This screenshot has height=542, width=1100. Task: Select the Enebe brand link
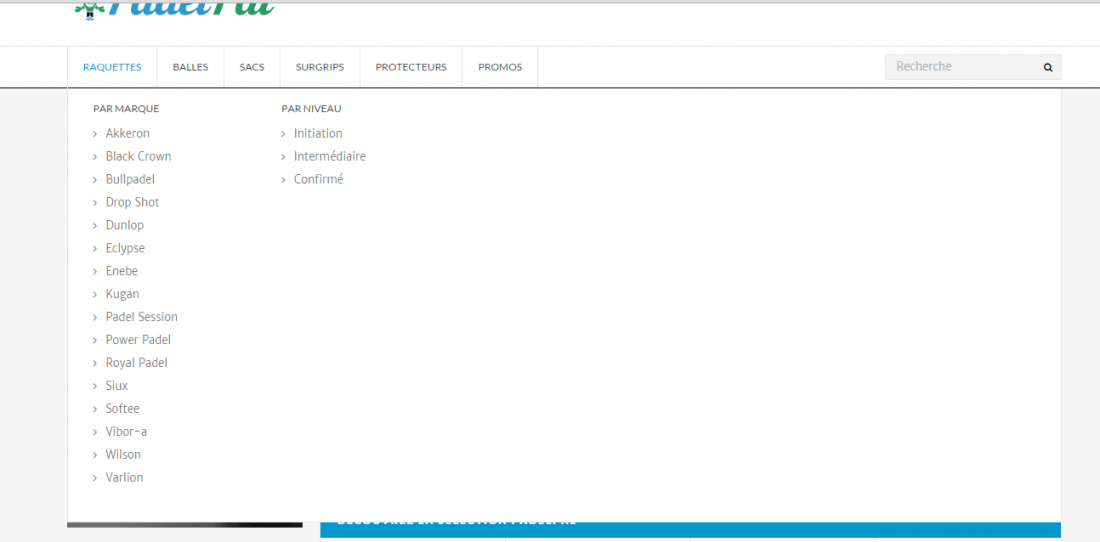(121, 271)
